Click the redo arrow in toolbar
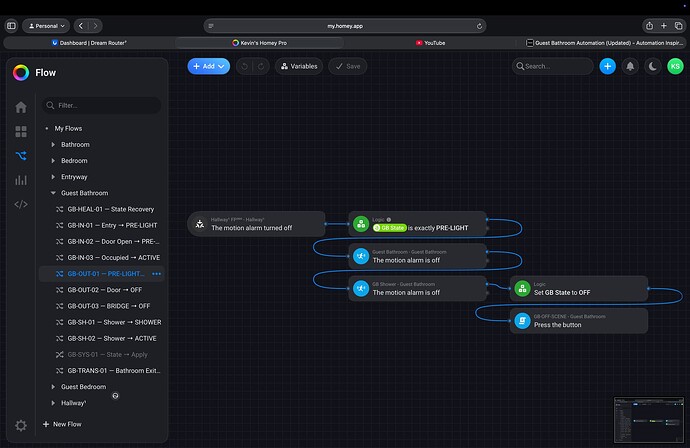 click(261, 66)
